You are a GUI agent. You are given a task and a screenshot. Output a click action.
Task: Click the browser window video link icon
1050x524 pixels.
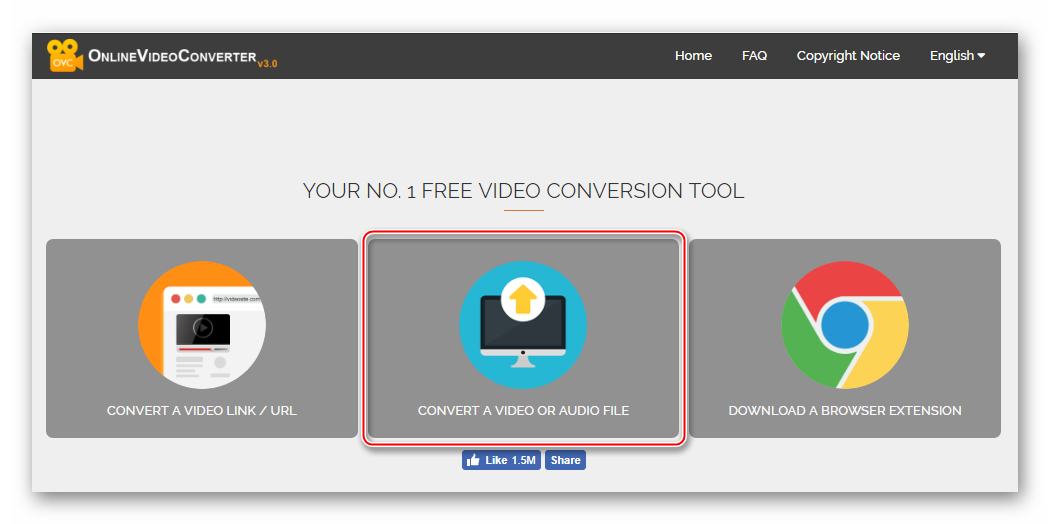tap(202, 325)
